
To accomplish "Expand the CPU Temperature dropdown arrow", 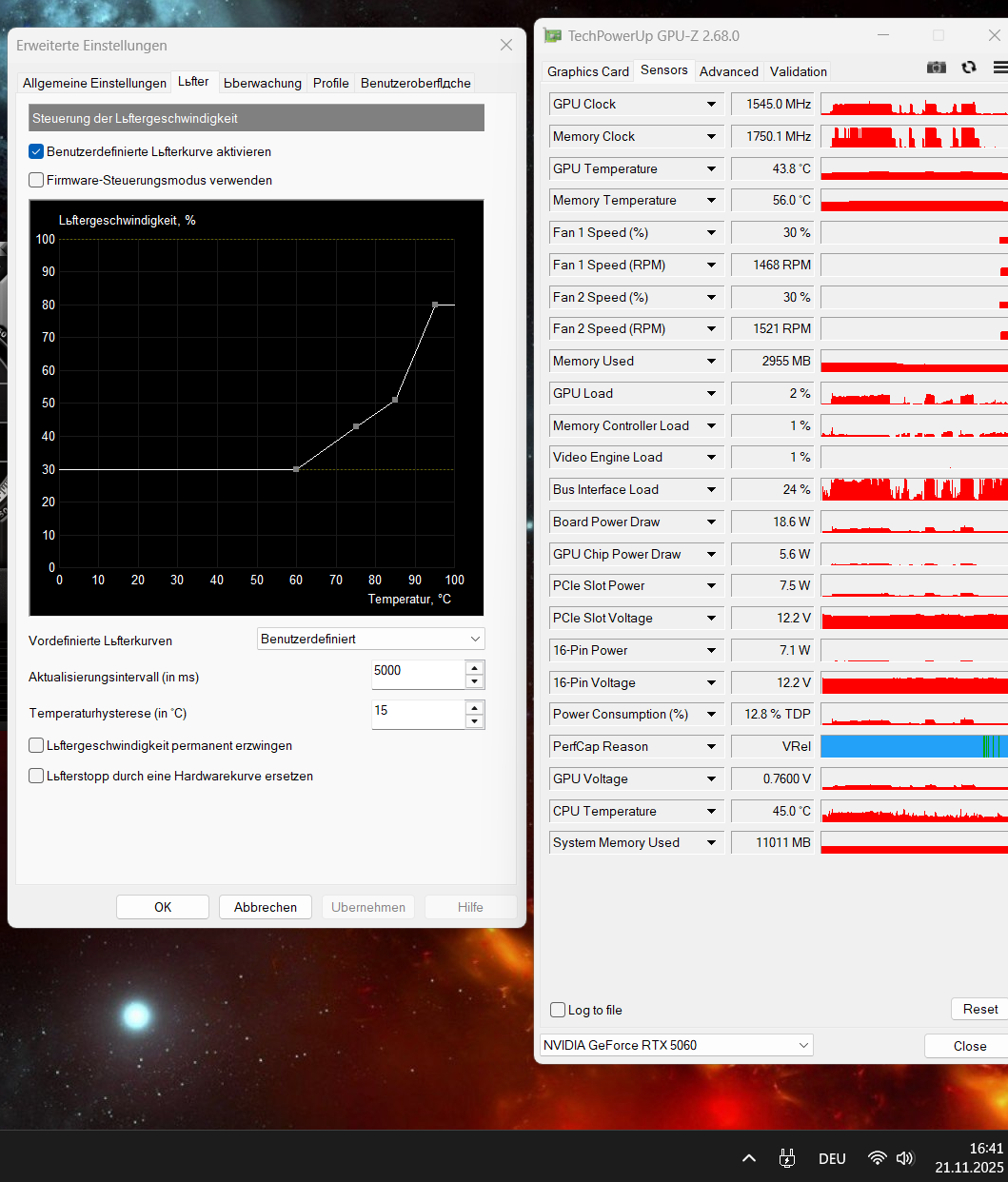I will coord(711,811).
